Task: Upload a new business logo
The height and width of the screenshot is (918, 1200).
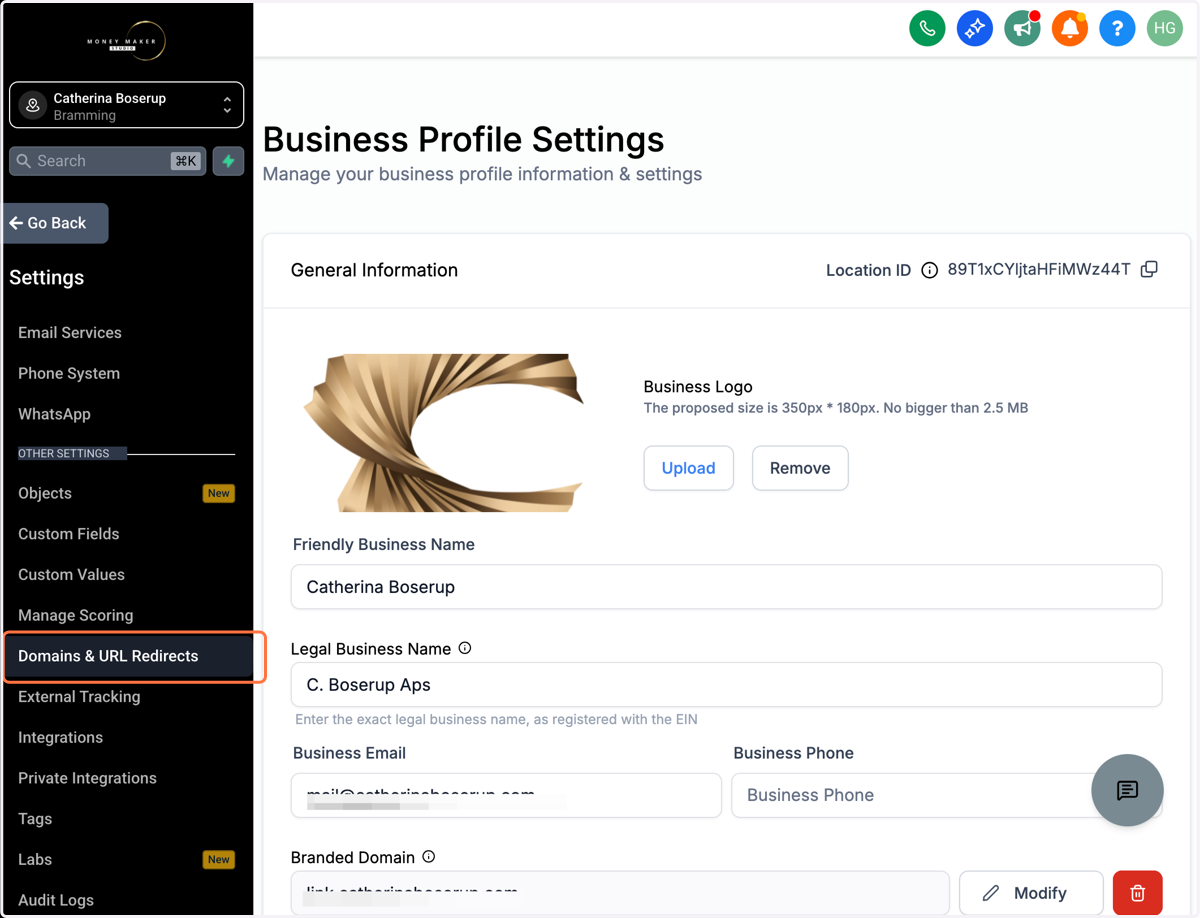Action: pyautogui.click(x=688, y=468)
